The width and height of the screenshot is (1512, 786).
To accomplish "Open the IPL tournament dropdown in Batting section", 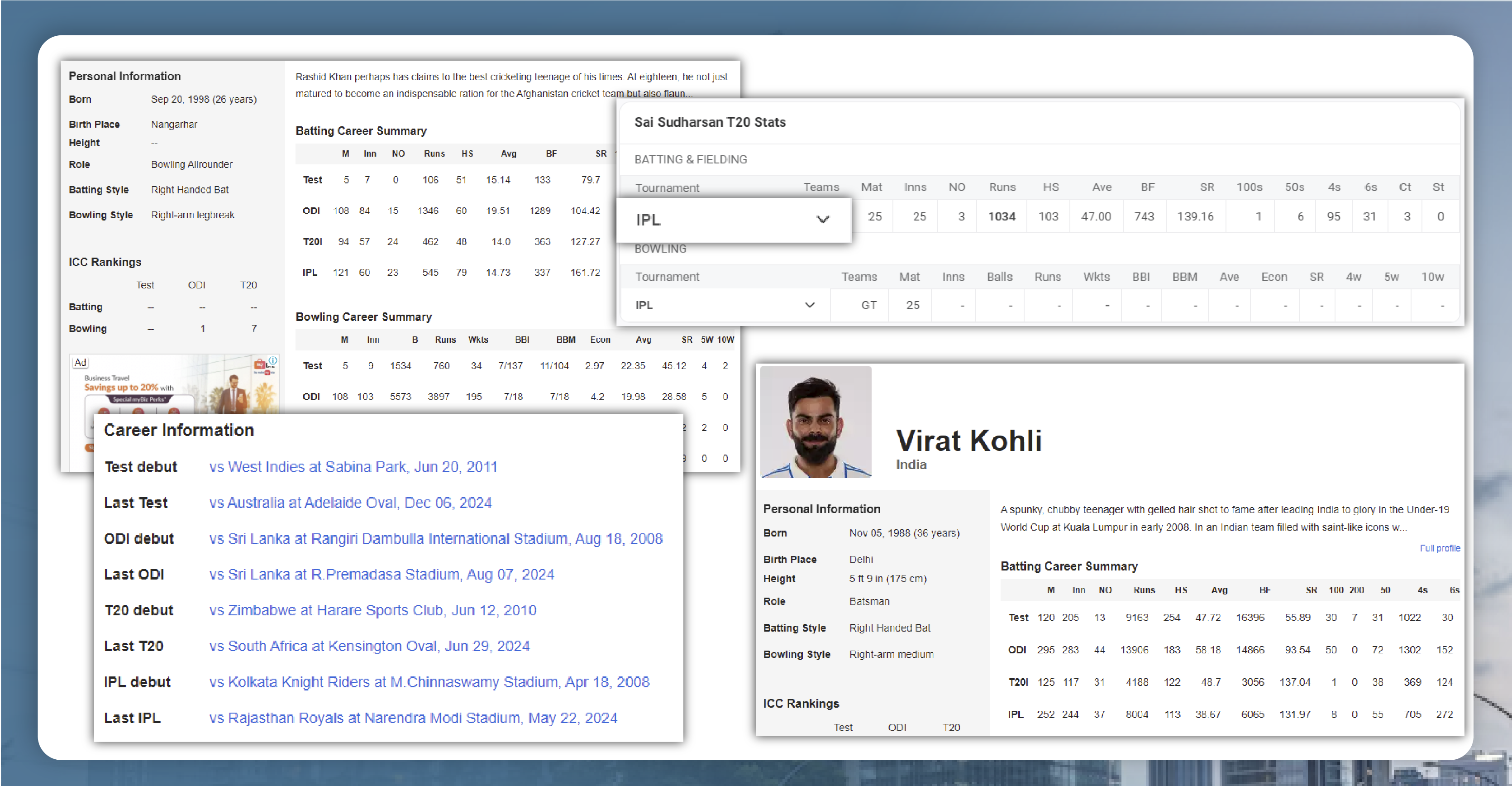I will (734, 220).
